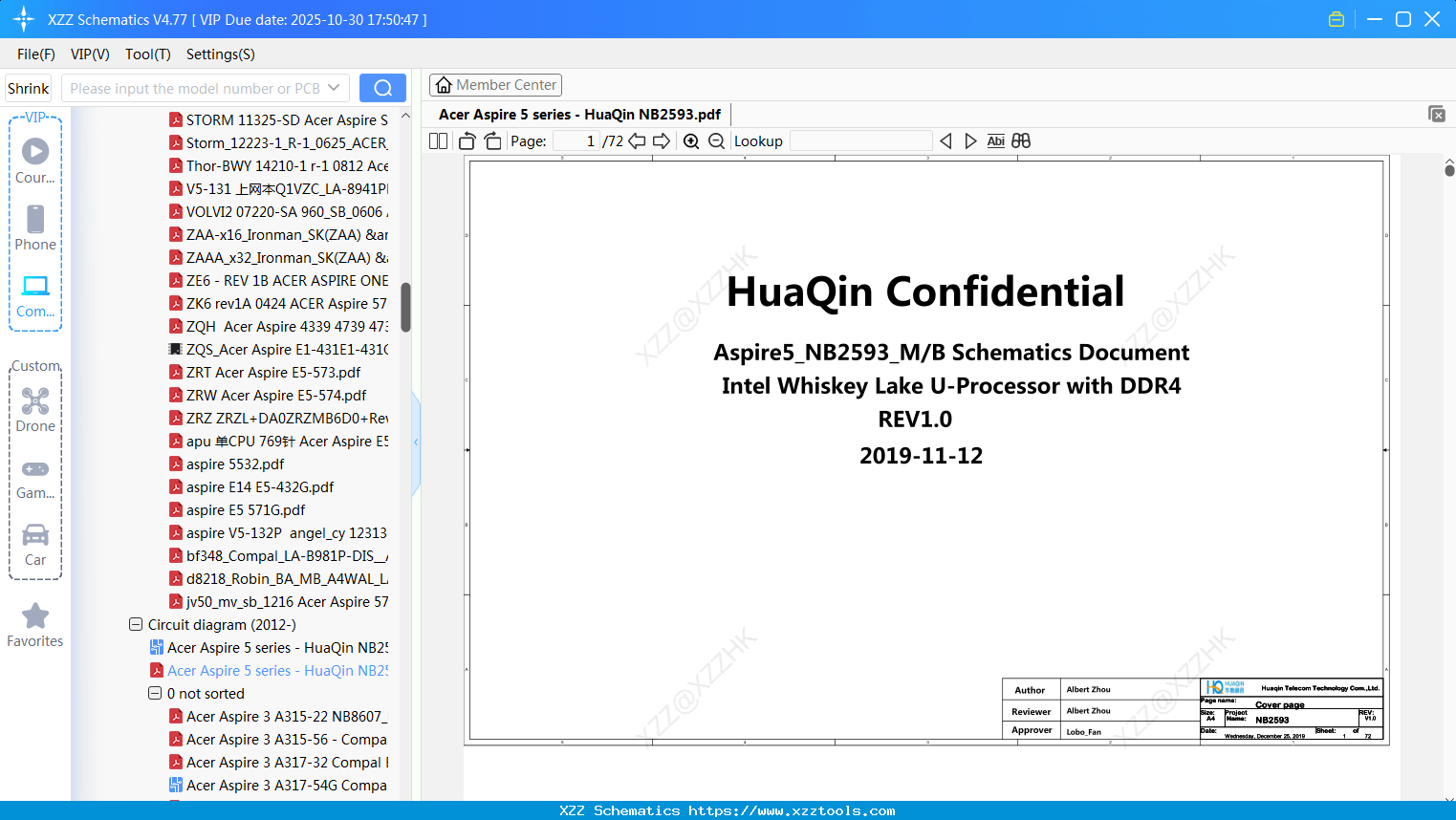The image size is (1456, 820).
Task: Open Acer Aspire 3 A315-56 - Compa file
Action: tap(278, 740)
